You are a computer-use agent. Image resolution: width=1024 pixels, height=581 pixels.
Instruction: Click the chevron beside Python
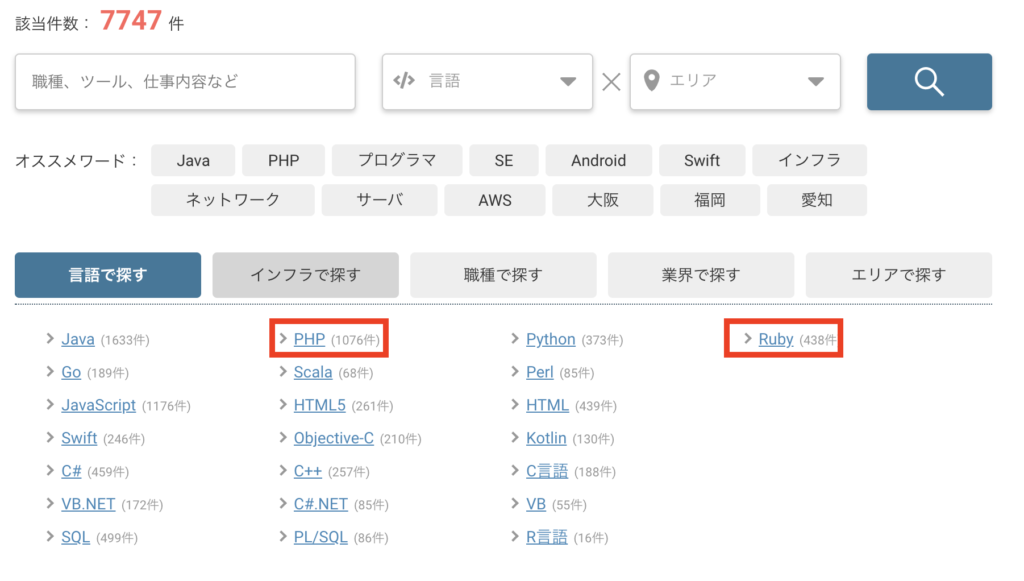(515, 338)
